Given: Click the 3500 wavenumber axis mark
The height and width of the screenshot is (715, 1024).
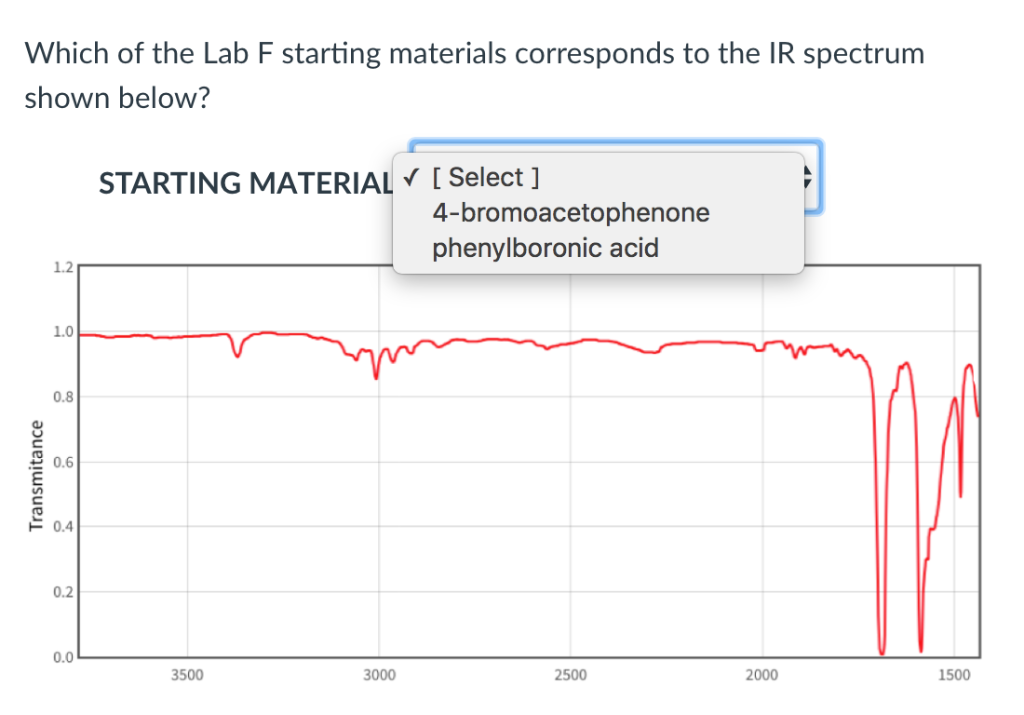Looking at the screenshot, I should (186, 676).
